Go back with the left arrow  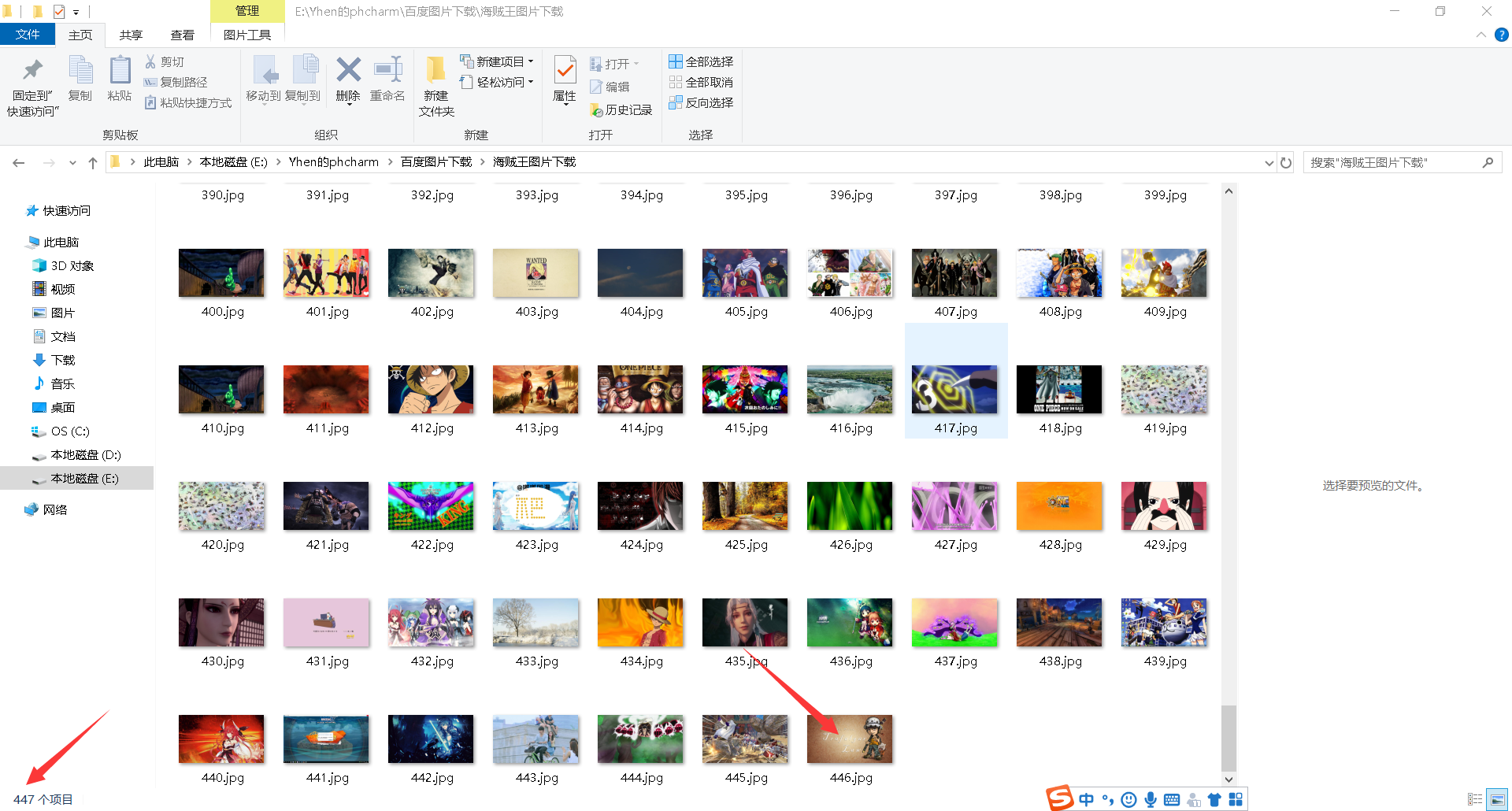19,162
